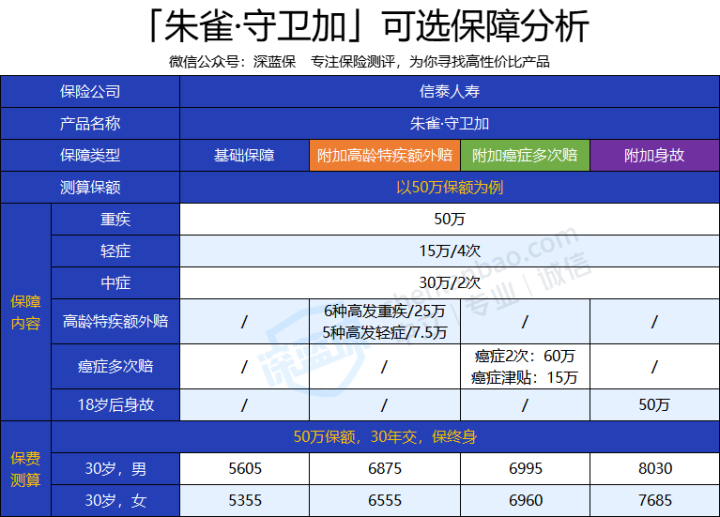
Task: Click the purple 附加身故 header
Action: (654, 156)
